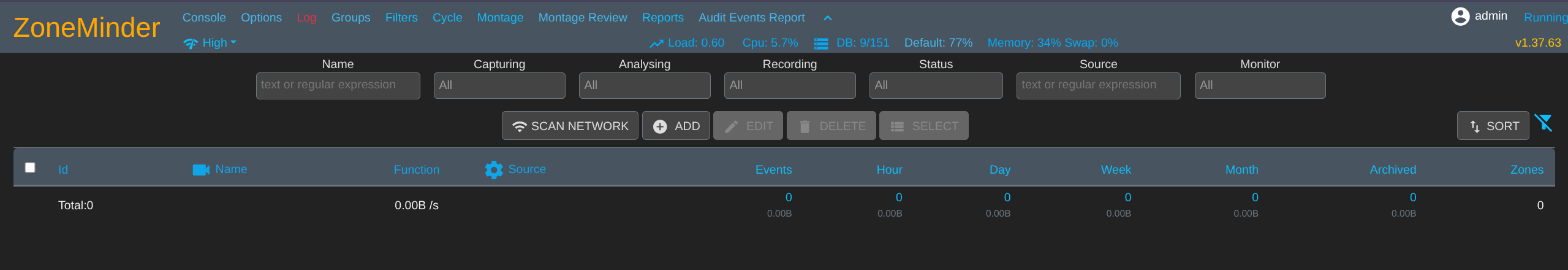Toggle the select-all monitors checkbox
This screenshot has height=270, width=1568.
[30, 168]
